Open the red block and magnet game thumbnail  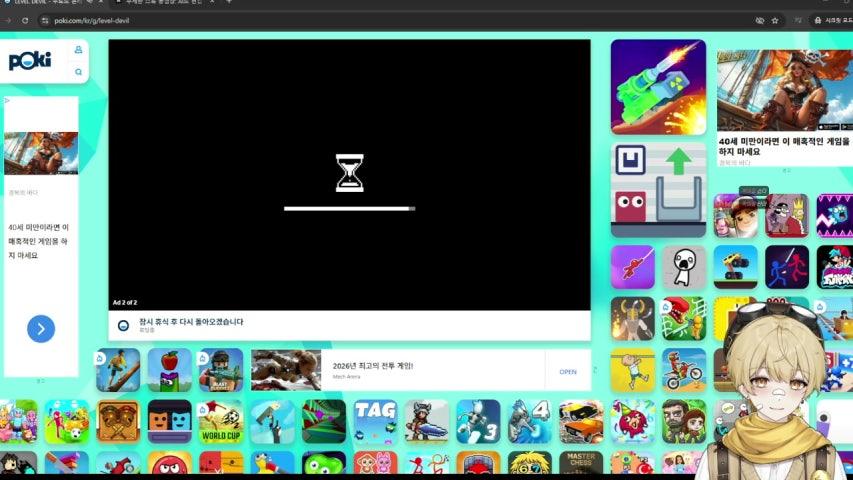tap(658, 190)
